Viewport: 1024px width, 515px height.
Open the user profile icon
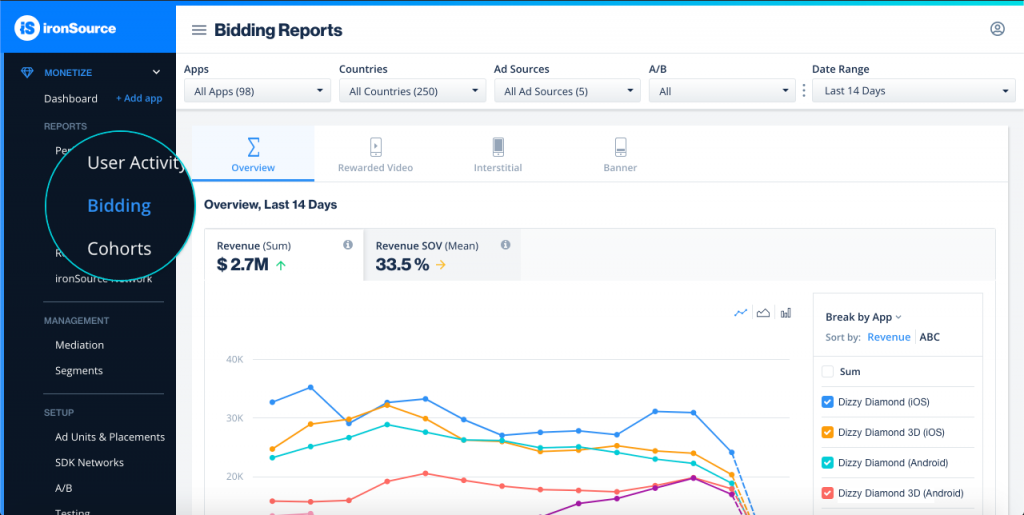pos(997,29)
